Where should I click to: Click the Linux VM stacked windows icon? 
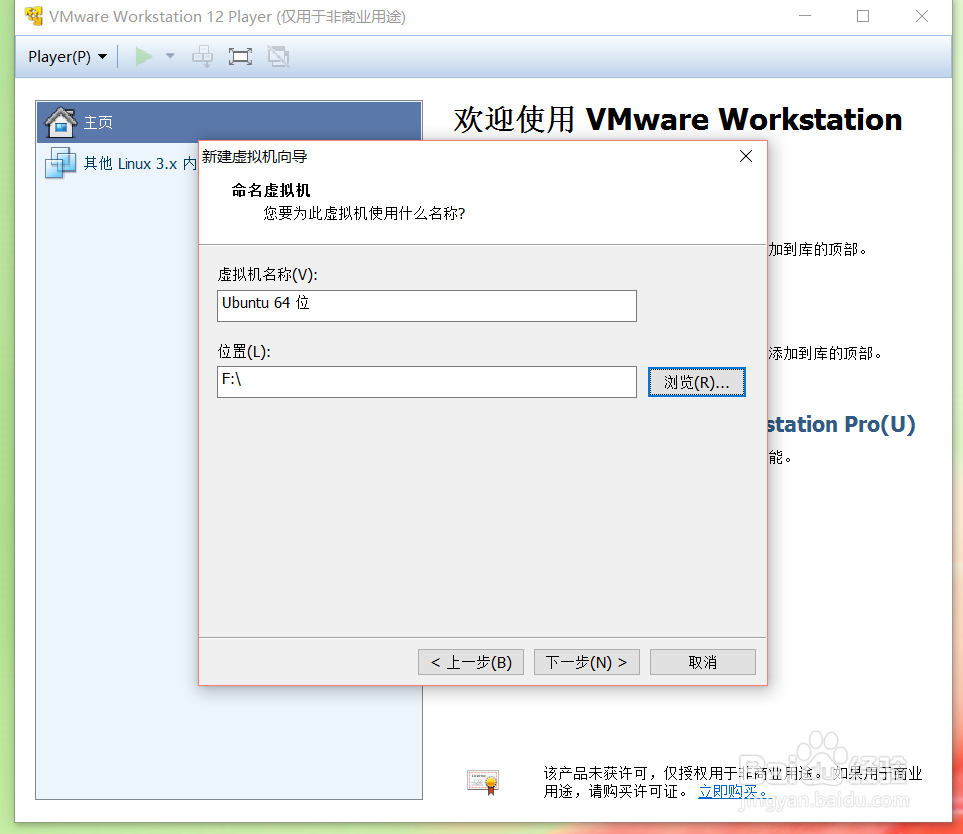pyautogui.click(x=60, y=163)
